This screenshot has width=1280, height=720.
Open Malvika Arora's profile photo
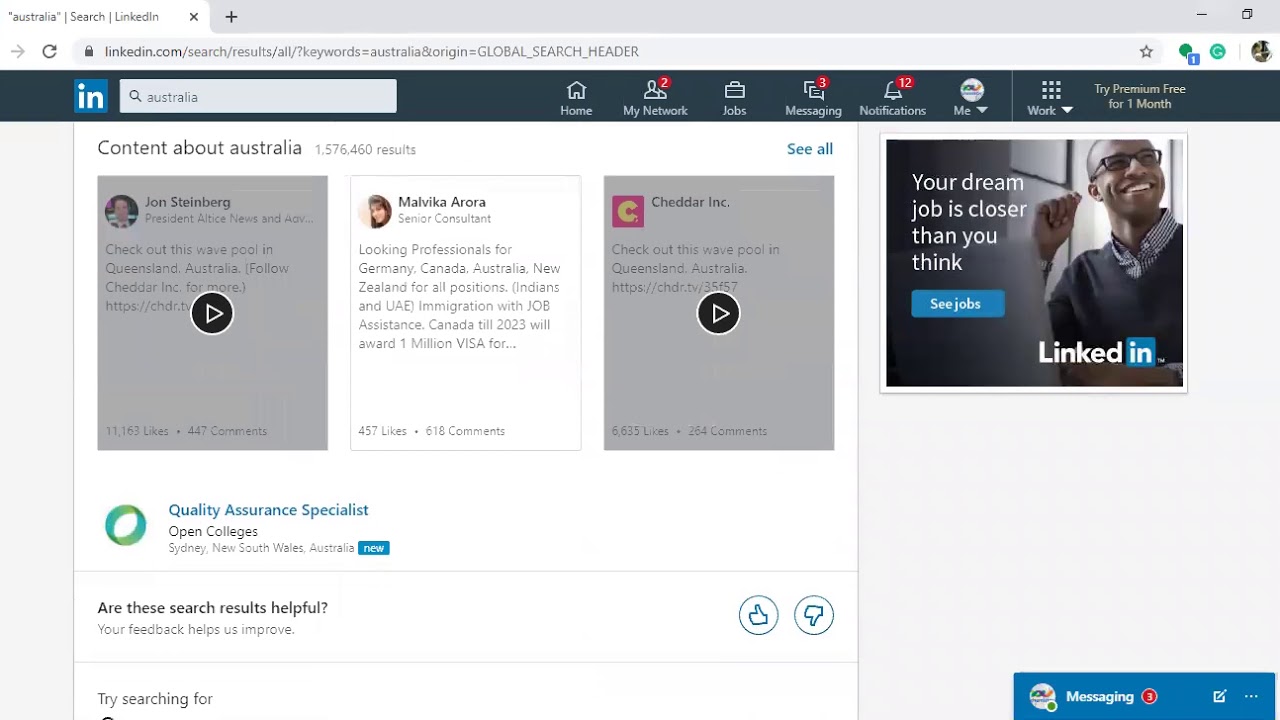pyautogui.click(x=375, y=211)
